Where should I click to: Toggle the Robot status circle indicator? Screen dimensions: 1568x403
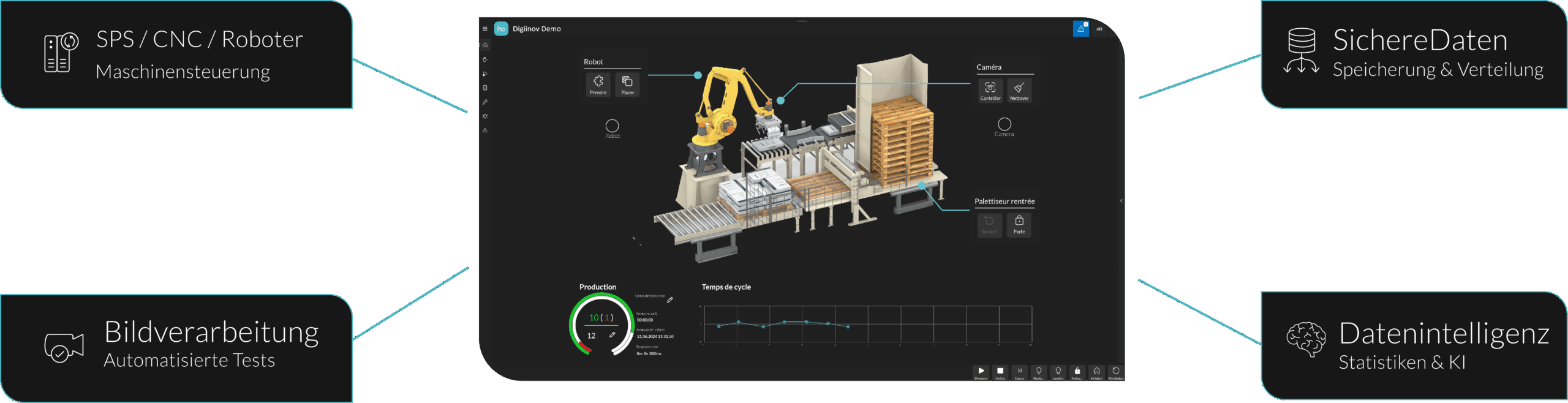[x=612, y=126]
